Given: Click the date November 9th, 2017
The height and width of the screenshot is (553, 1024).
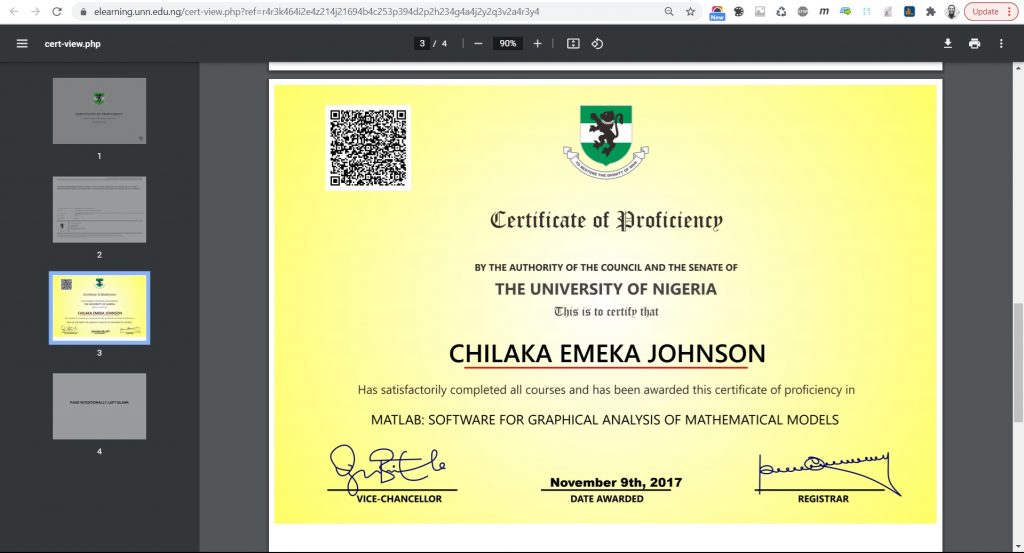Looking at the screenshot, I should 616,482.
